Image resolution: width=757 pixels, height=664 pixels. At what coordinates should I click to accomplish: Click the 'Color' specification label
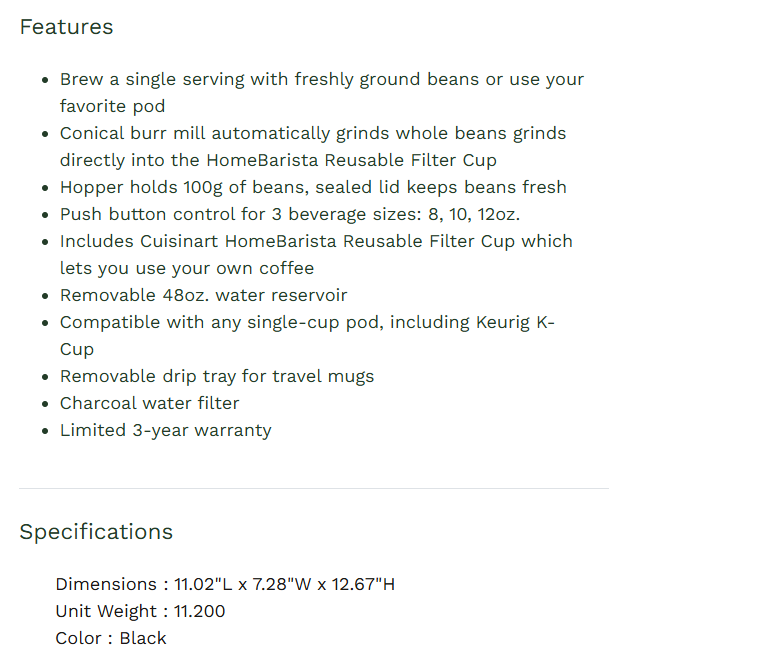tap(78, 639)
